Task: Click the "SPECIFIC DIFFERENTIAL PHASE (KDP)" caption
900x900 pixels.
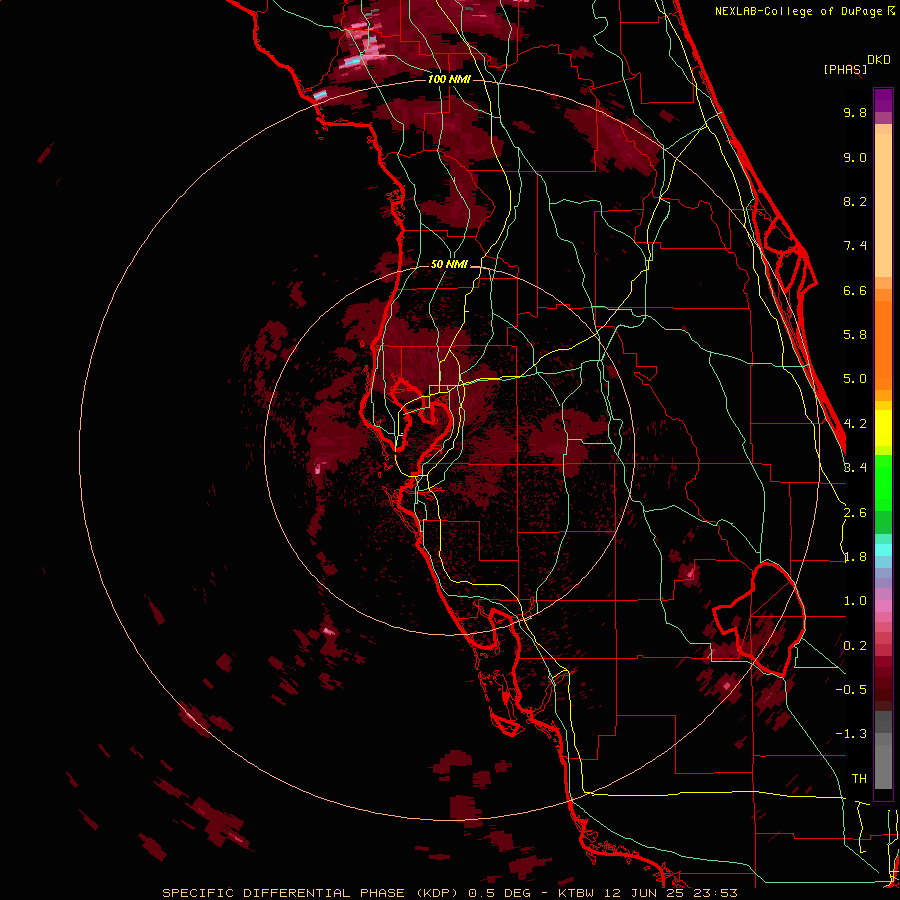Action: coord(310,893)
